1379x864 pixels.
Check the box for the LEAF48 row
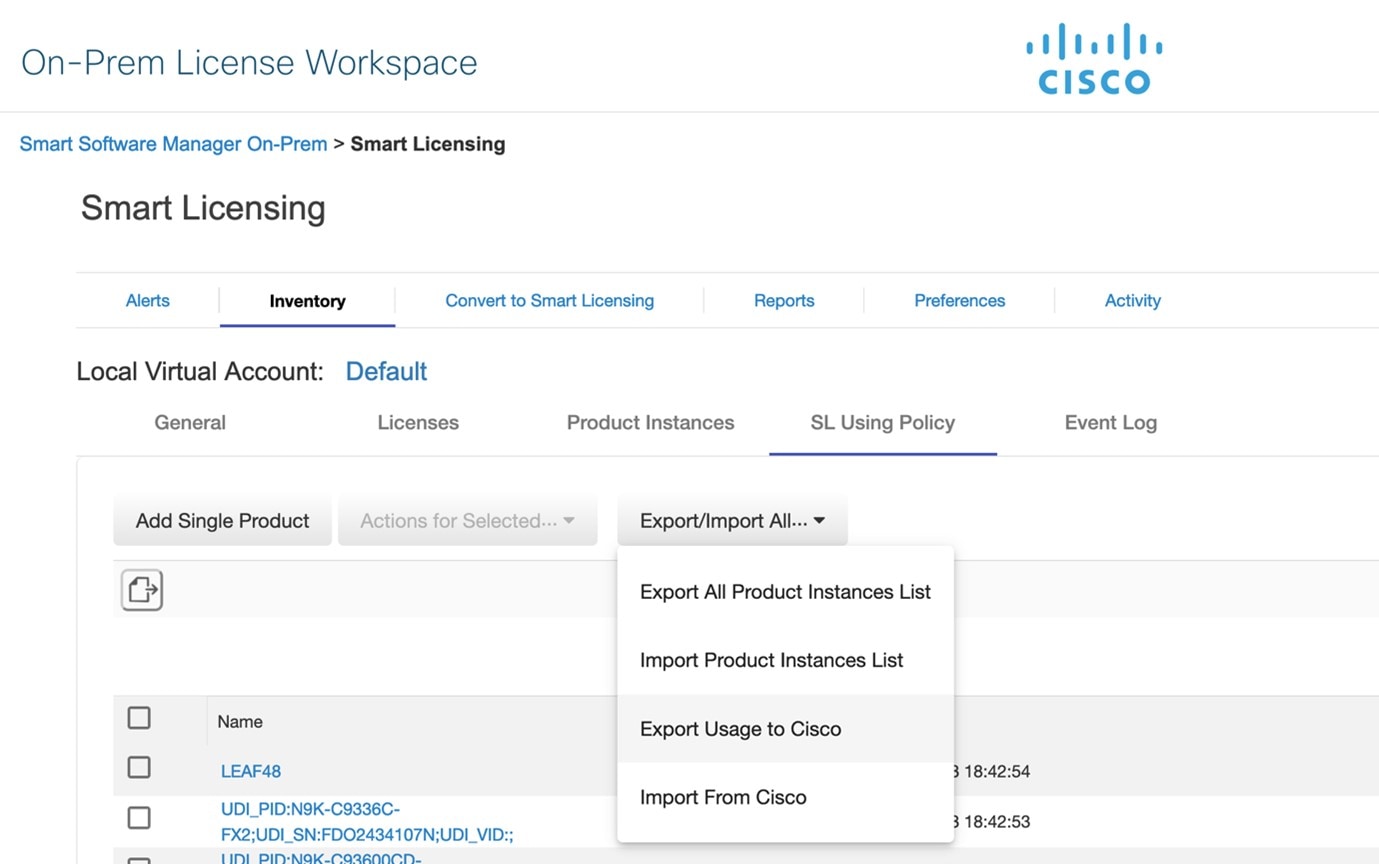(139, 767)
